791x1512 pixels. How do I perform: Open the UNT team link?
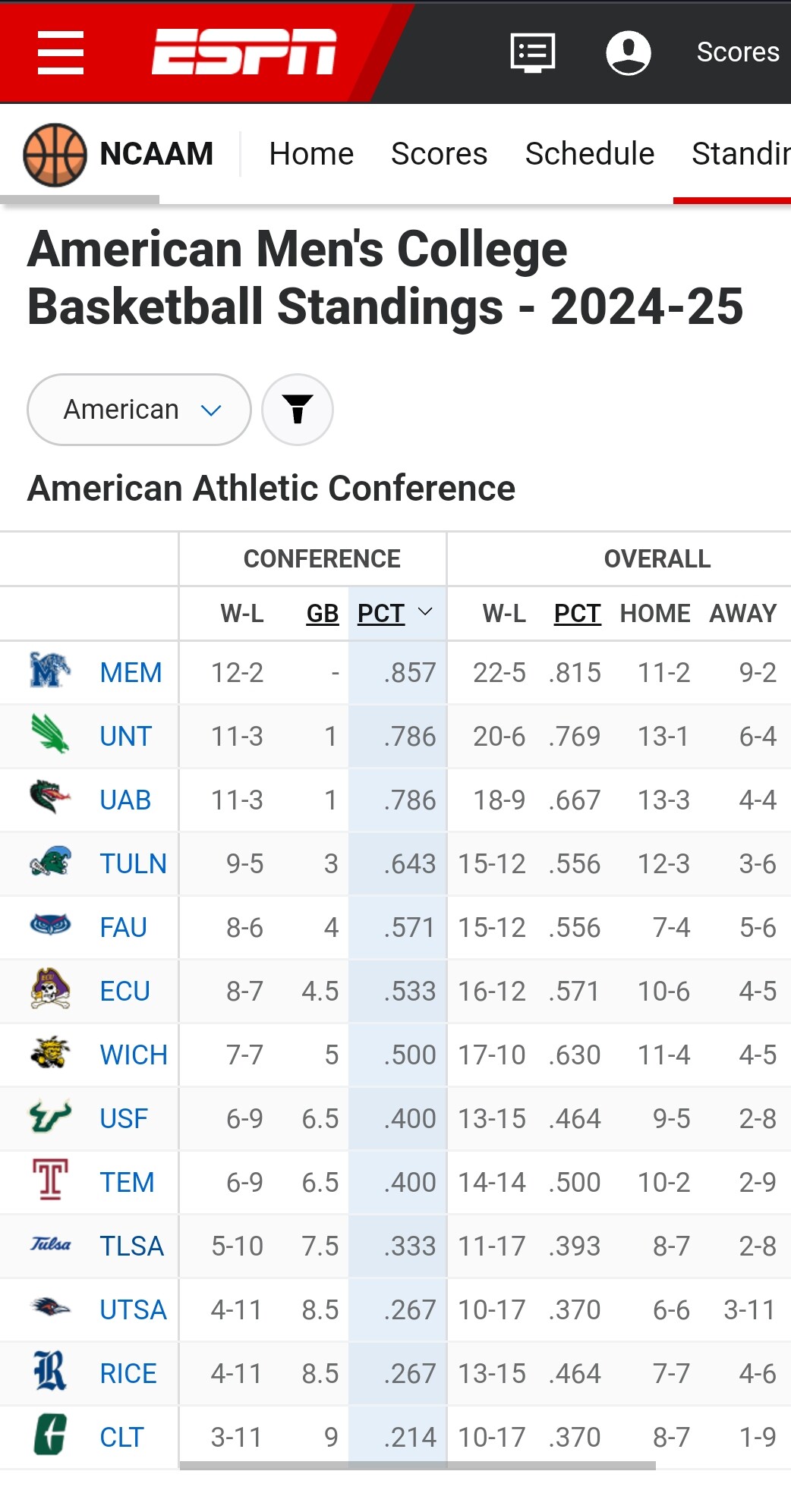pos(126,736)
